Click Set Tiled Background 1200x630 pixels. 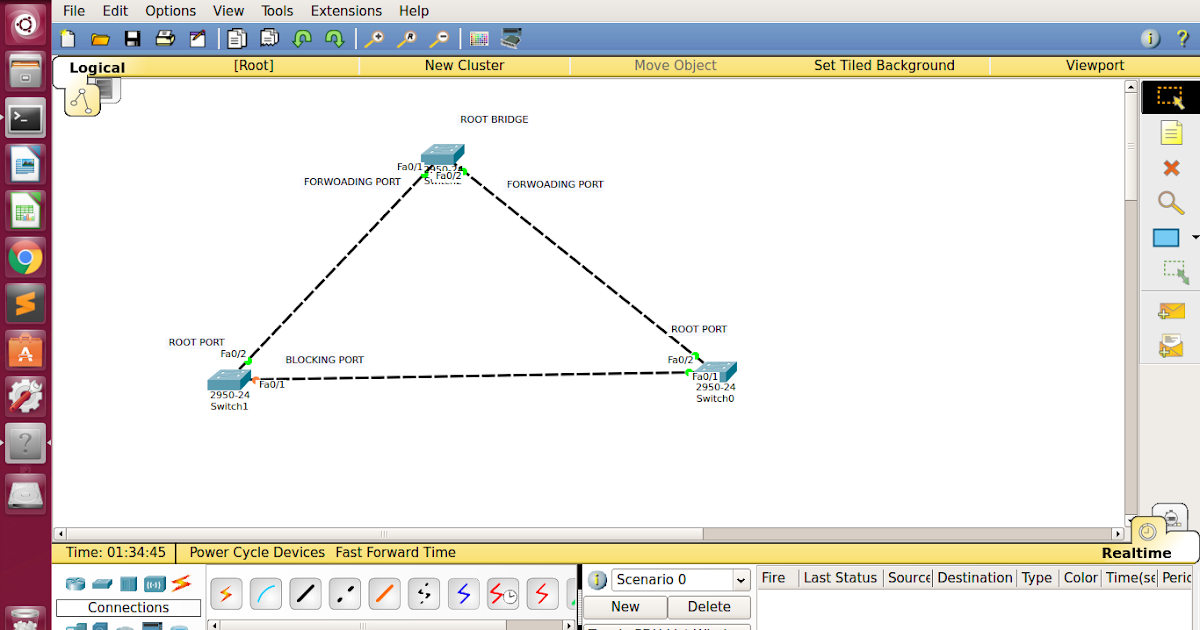[x=884, y=64]
